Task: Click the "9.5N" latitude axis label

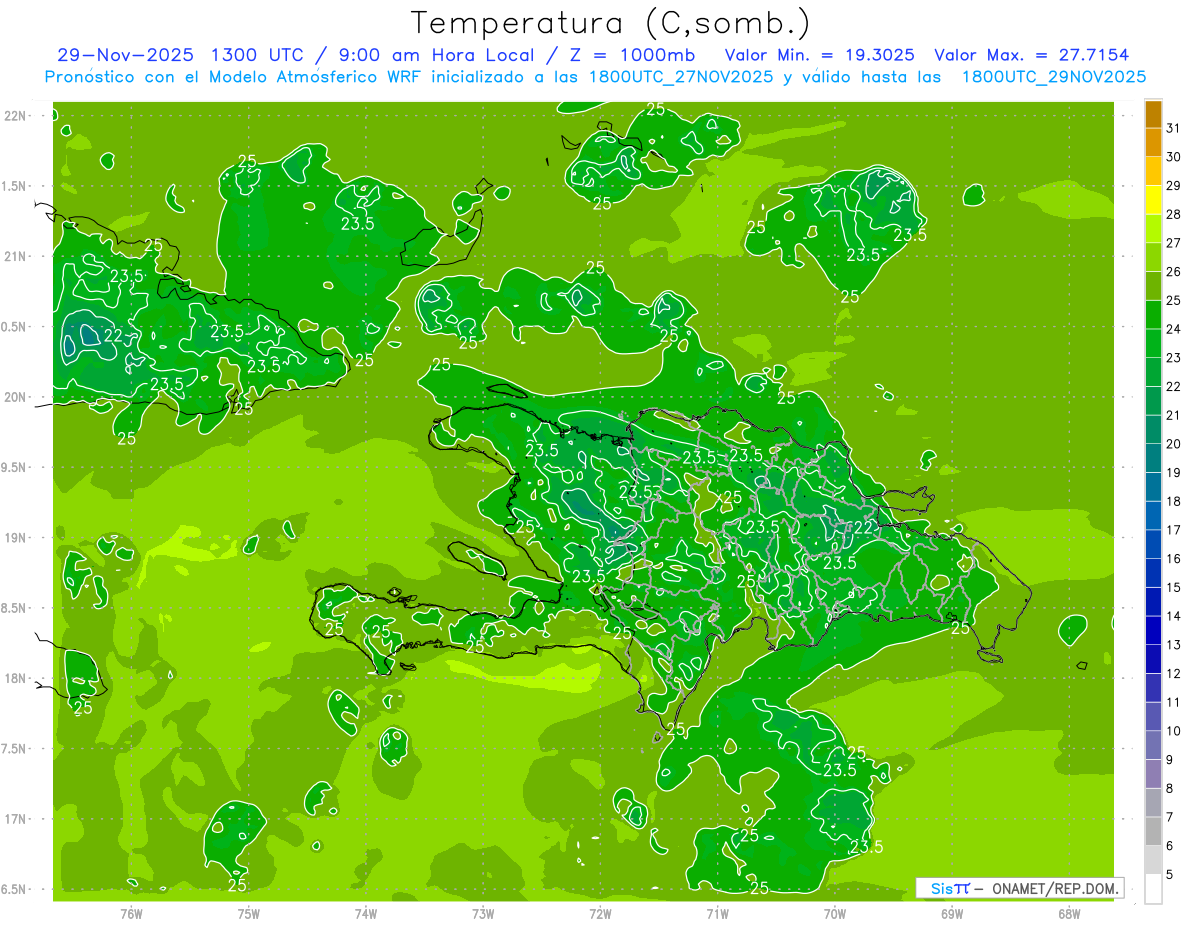Action: [15, 467]
